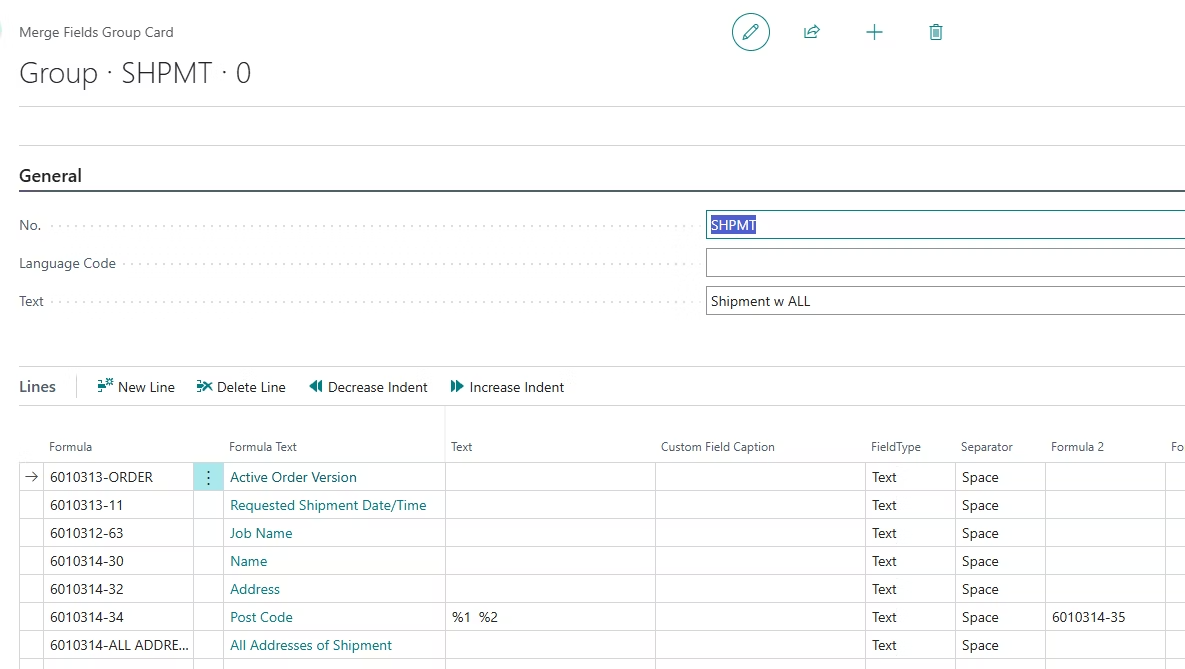Click Delete Line in Lines toolbar

[241, 387]
